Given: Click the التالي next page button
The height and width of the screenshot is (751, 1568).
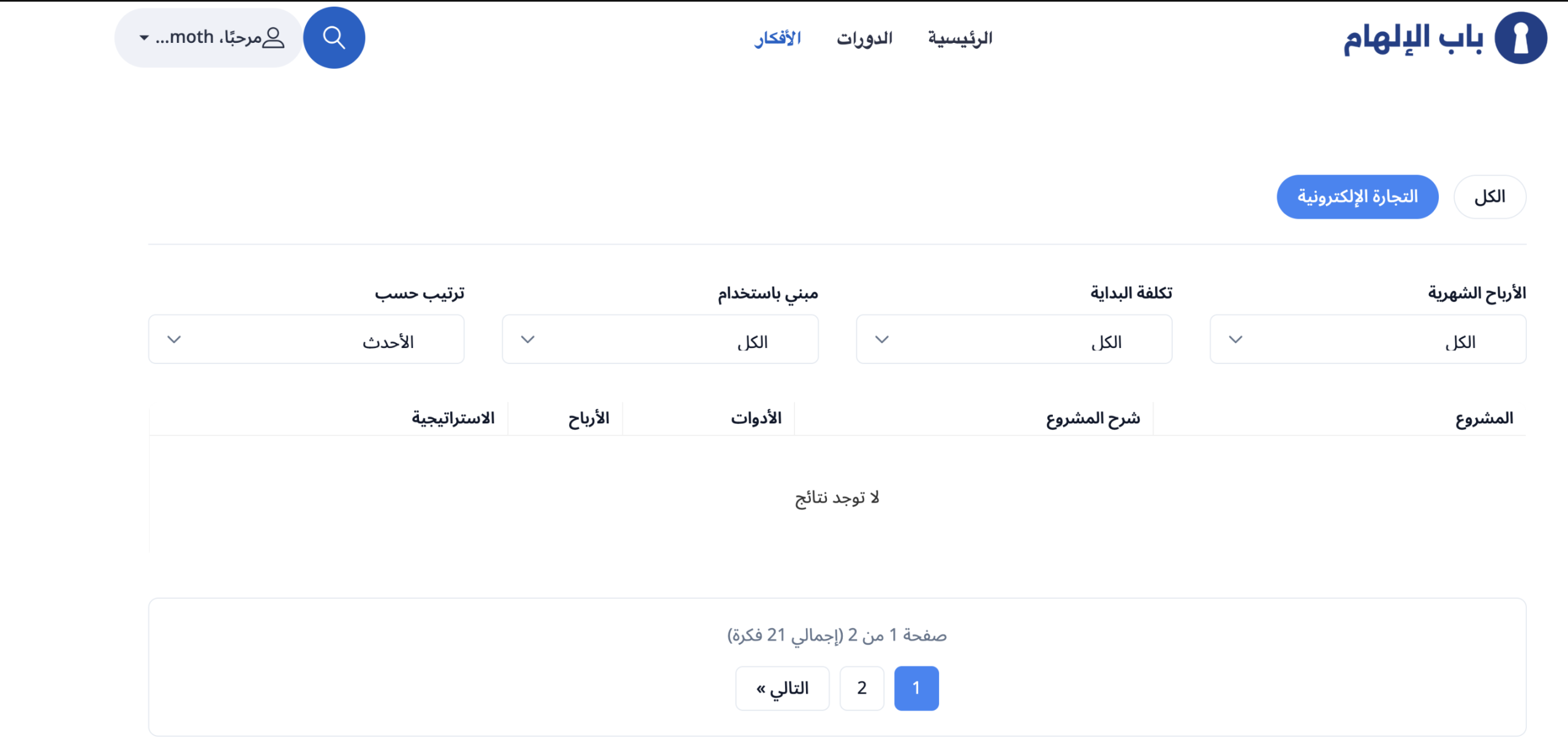Looking at the screenshot, I should [x=782, y=688].
